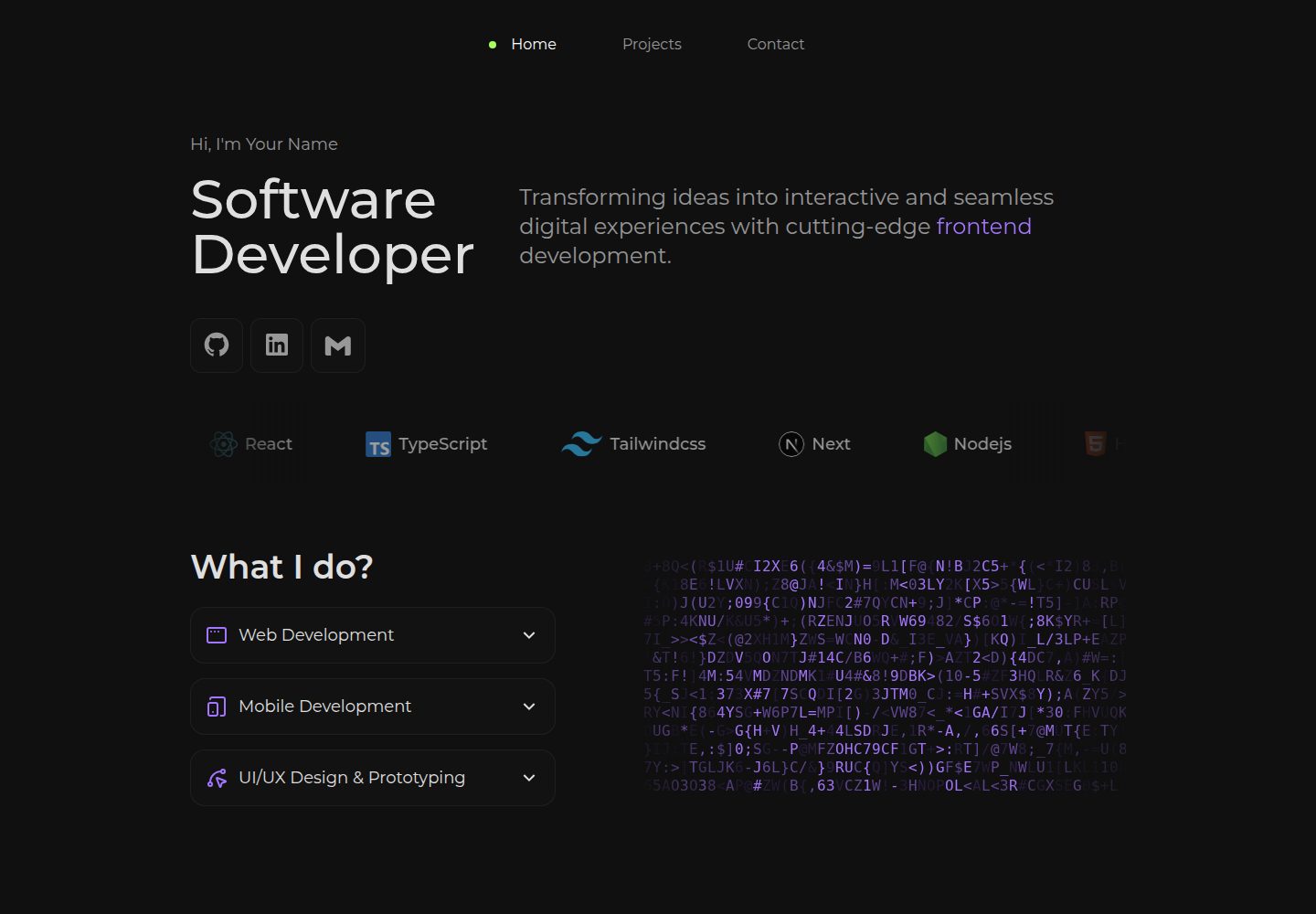Click the Tailwindcss text label

pos(658,444)
